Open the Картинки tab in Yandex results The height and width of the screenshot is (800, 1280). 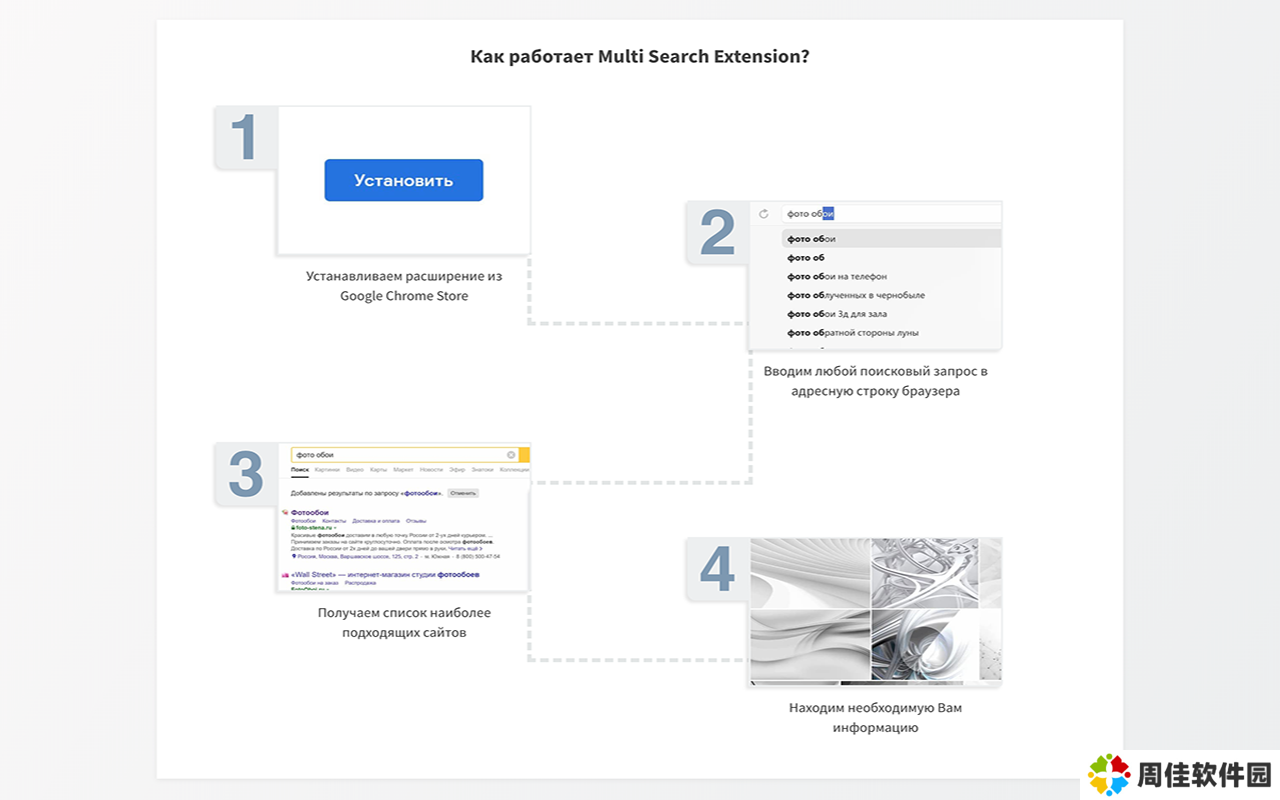tap(327, 469)
